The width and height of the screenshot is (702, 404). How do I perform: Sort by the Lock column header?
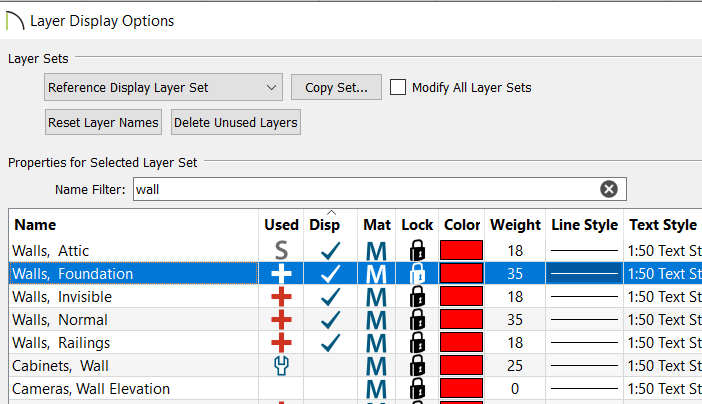coord(417,225)
